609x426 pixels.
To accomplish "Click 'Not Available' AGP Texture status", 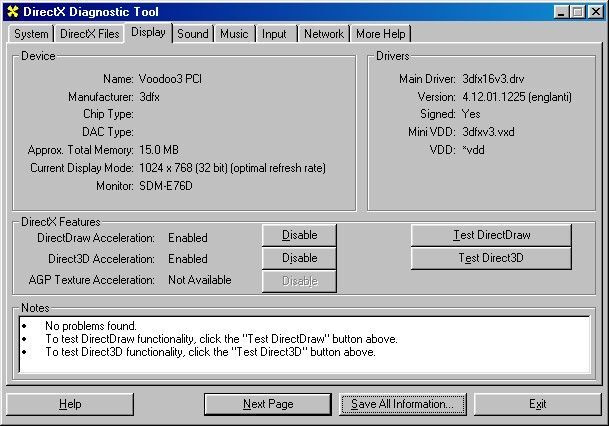I will (x=200, y=280).
